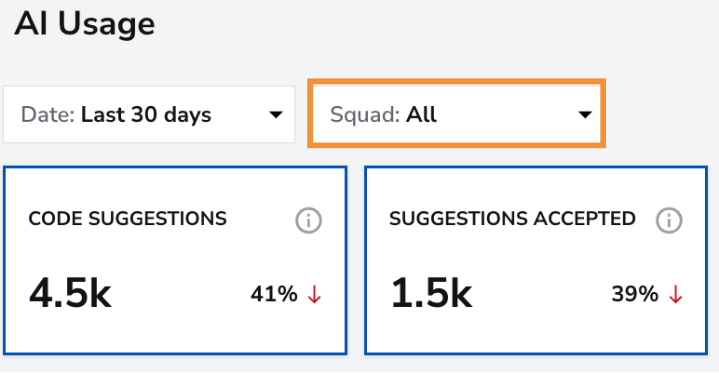
Task: Open the Date: Last 30 days selector
Action: coord(149,114)
